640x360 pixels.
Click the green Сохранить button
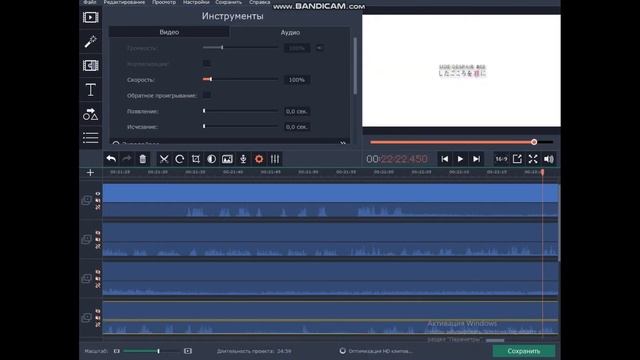[x=524, y=351]
